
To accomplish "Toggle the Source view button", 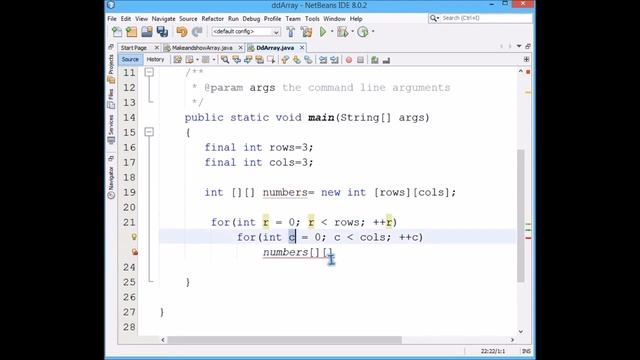I will point(130,60).
